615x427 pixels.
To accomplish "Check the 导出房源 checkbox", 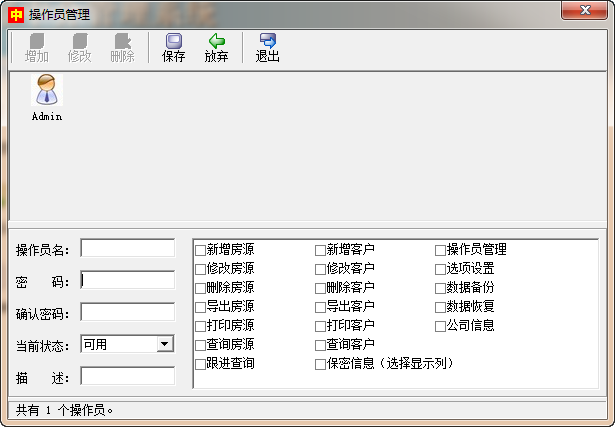I will click(x=200, y=307).
